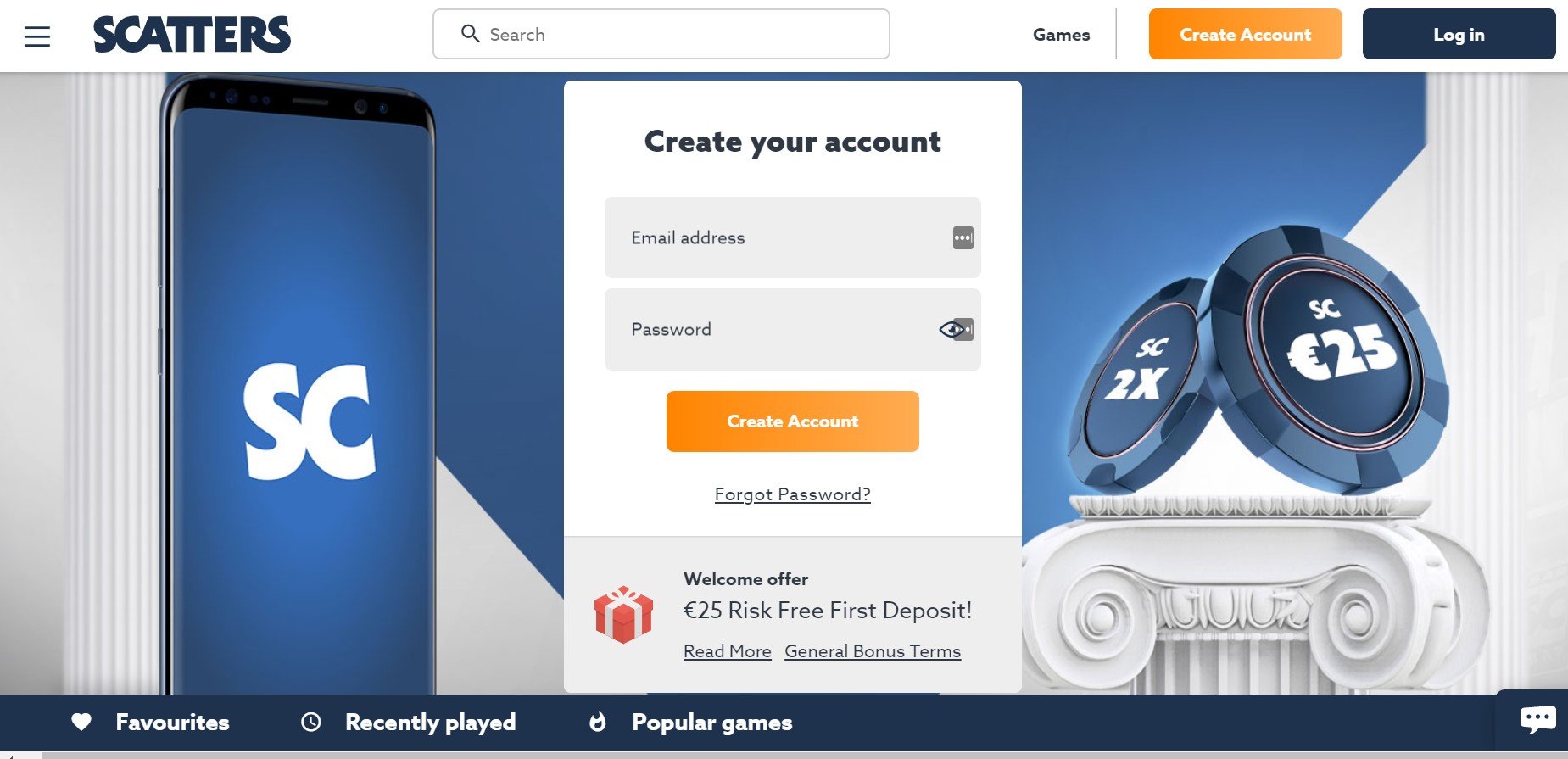Screen dimensions: 1568x759
Task: Click the heart Favourites icon
Action: [81, 722]
